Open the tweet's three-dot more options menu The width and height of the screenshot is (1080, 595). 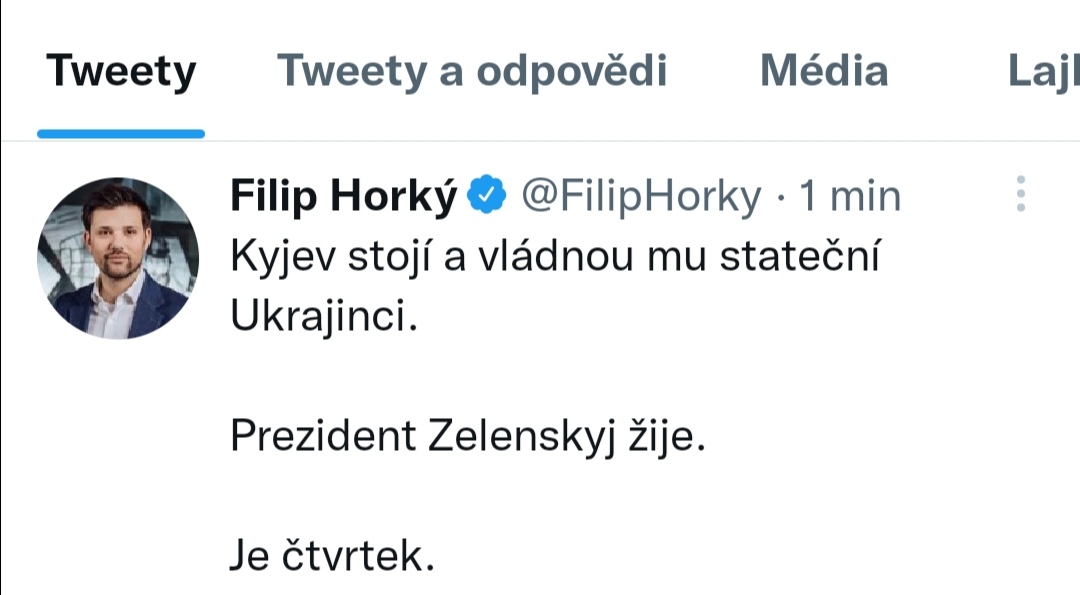pos(1020,194)
